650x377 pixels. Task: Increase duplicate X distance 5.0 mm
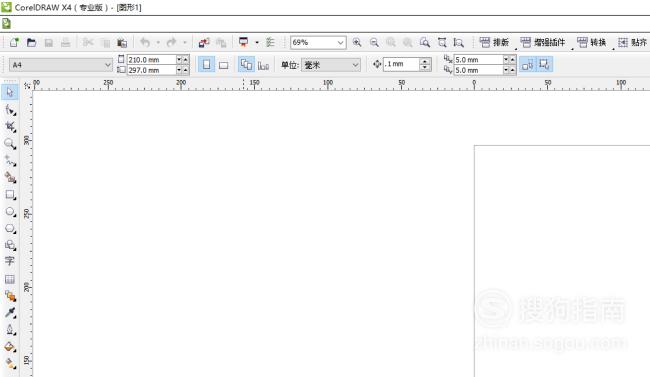click(x=513, y=60)
